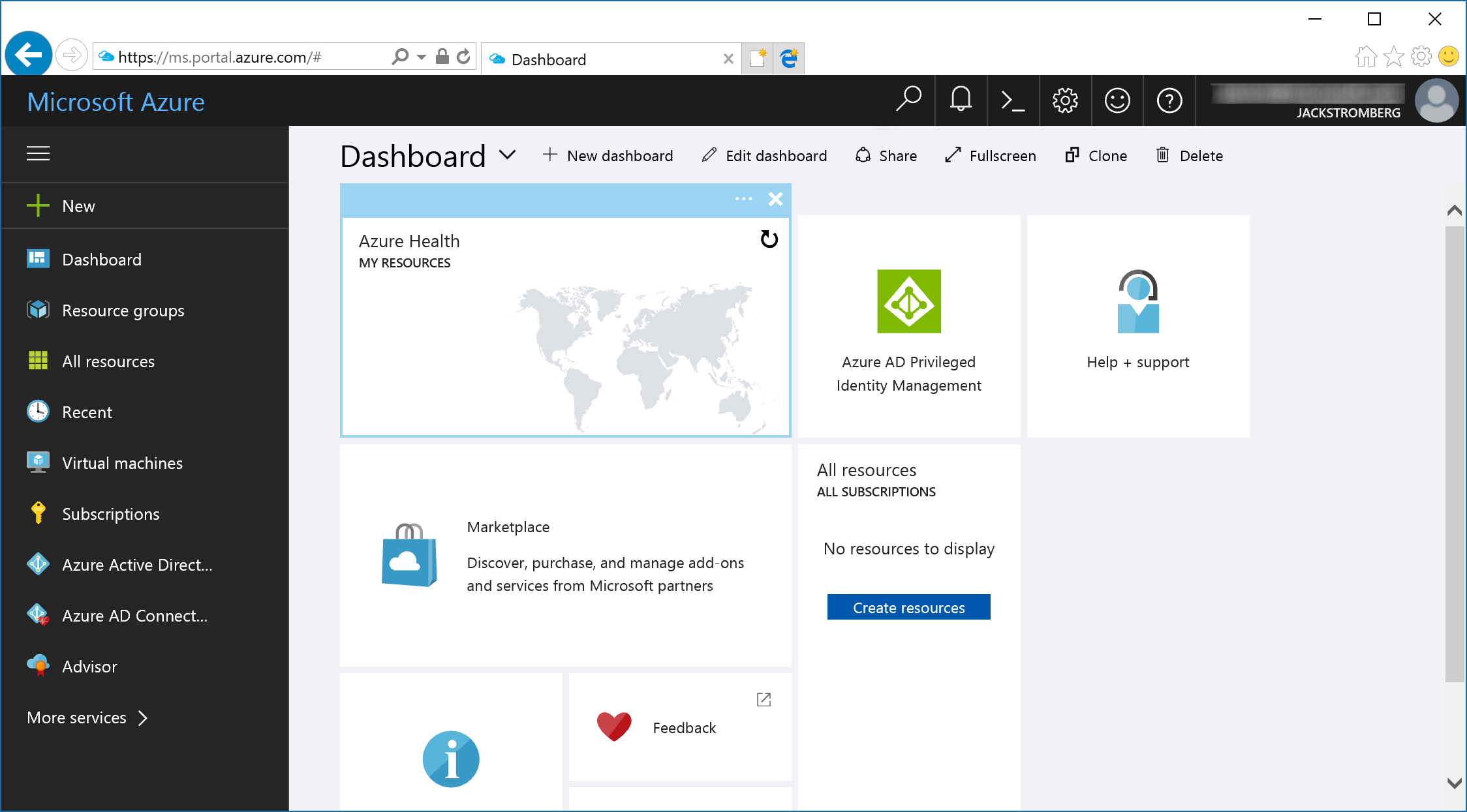Open the help question mark menu
This screenshot has height=812, width=1467.
1169,101
